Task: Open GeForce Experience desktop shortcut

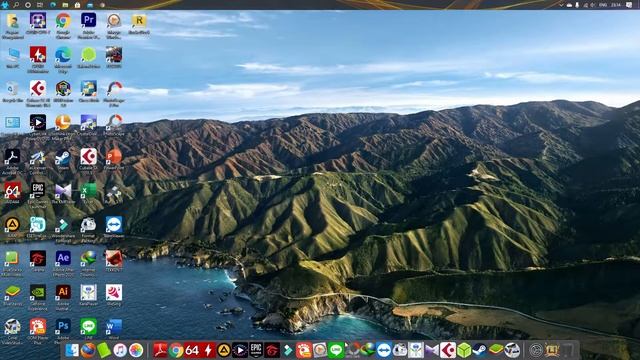Action: point(38,292)
